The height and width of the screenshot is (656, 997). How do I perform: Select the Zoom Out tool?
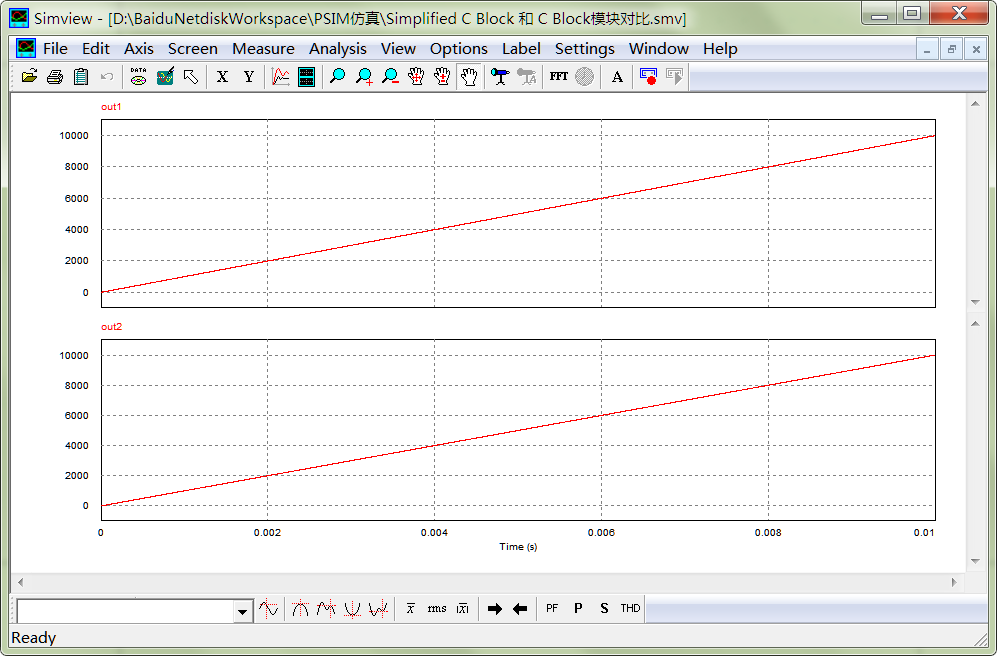tap(389, 76)
